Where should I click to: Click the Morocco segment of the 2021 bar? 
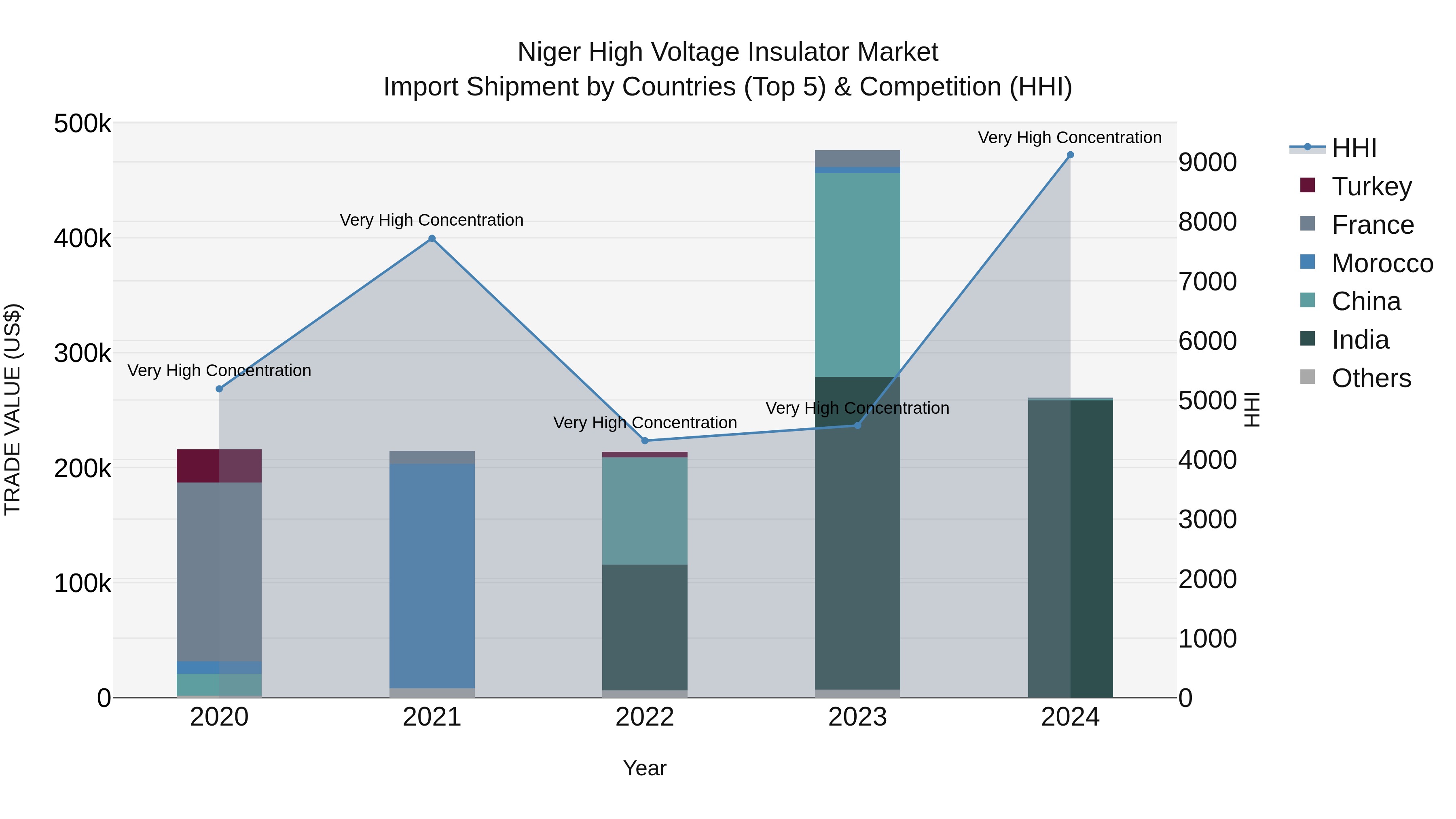pyautogui.click(x=432, y=576)
